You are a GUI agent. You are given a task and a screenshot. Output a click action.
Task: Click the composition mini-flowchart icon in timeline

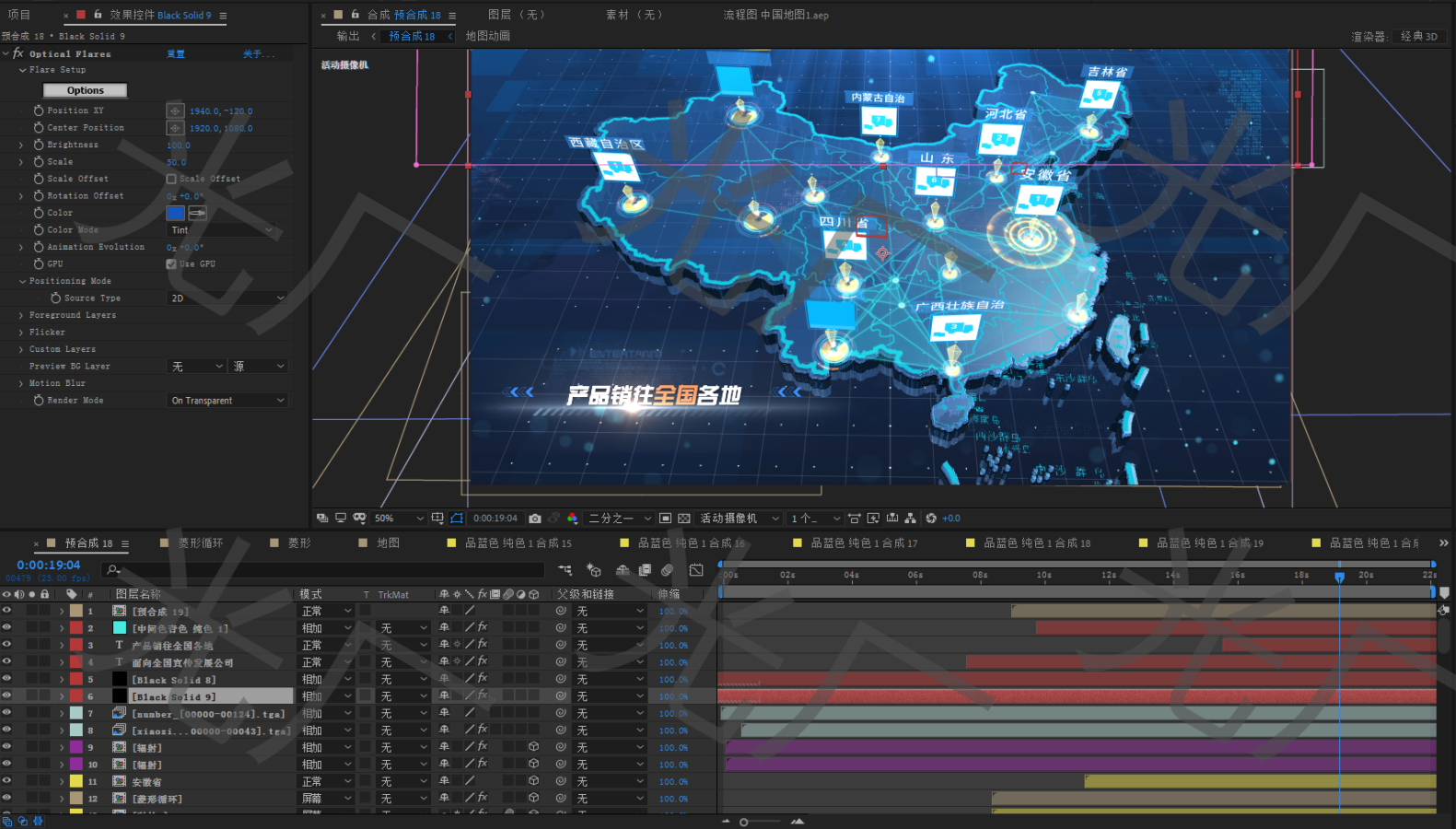tap(565, 570)
